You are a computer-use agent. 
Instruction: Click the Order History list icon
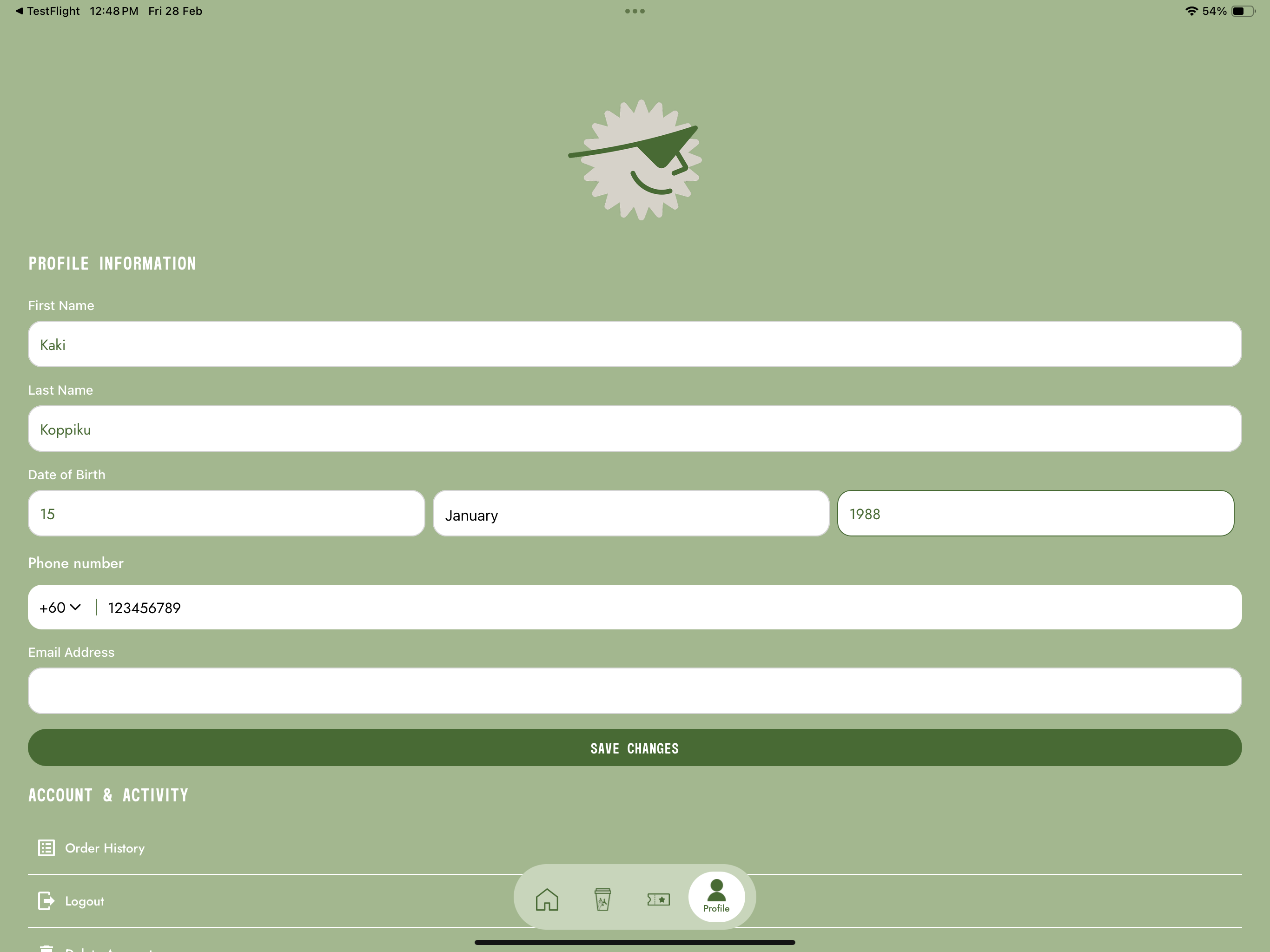tap(46, 847)
